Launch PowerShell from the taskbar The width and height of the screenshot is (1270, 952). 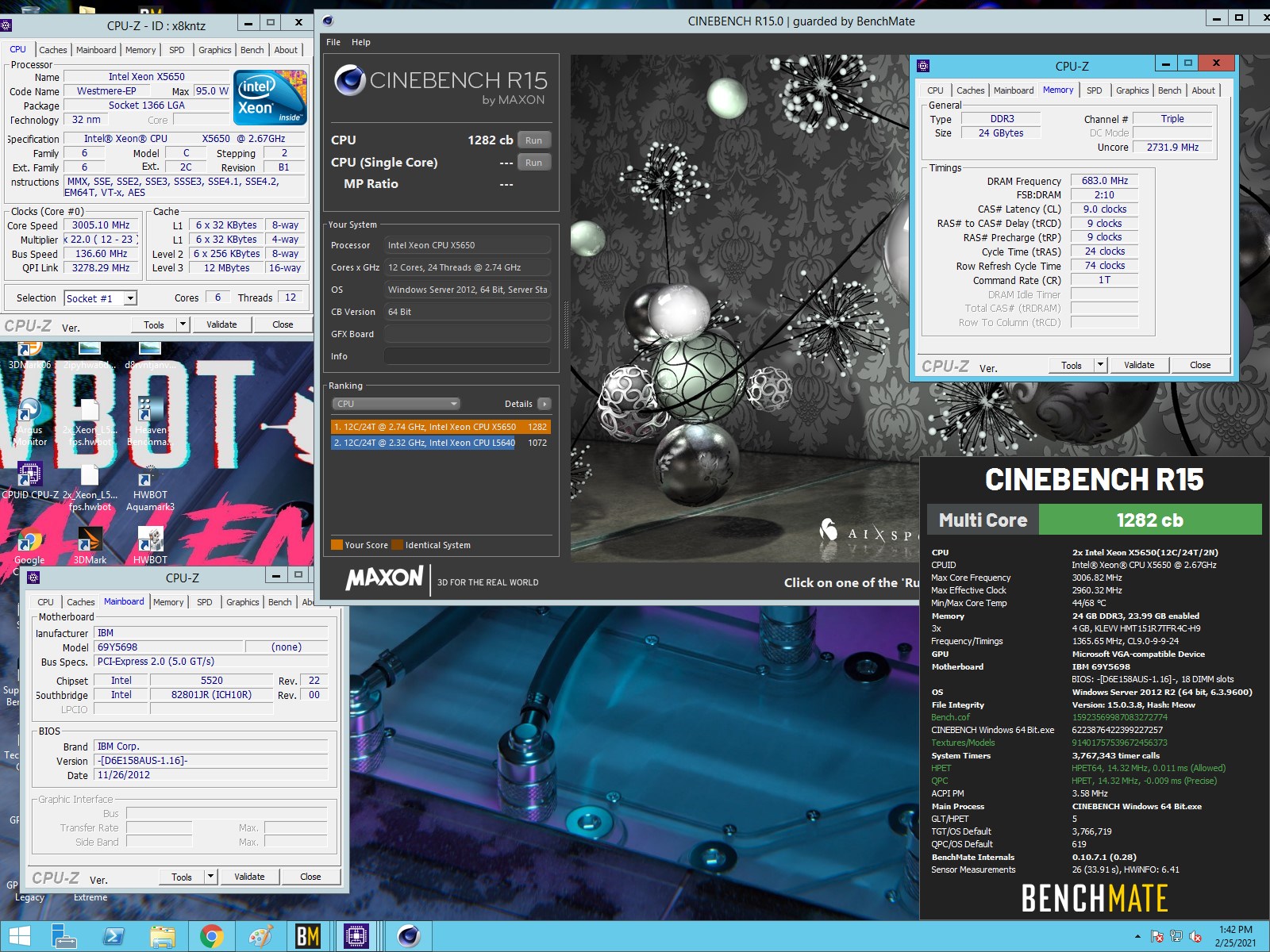pyautogui.click(x=114, y=936)
